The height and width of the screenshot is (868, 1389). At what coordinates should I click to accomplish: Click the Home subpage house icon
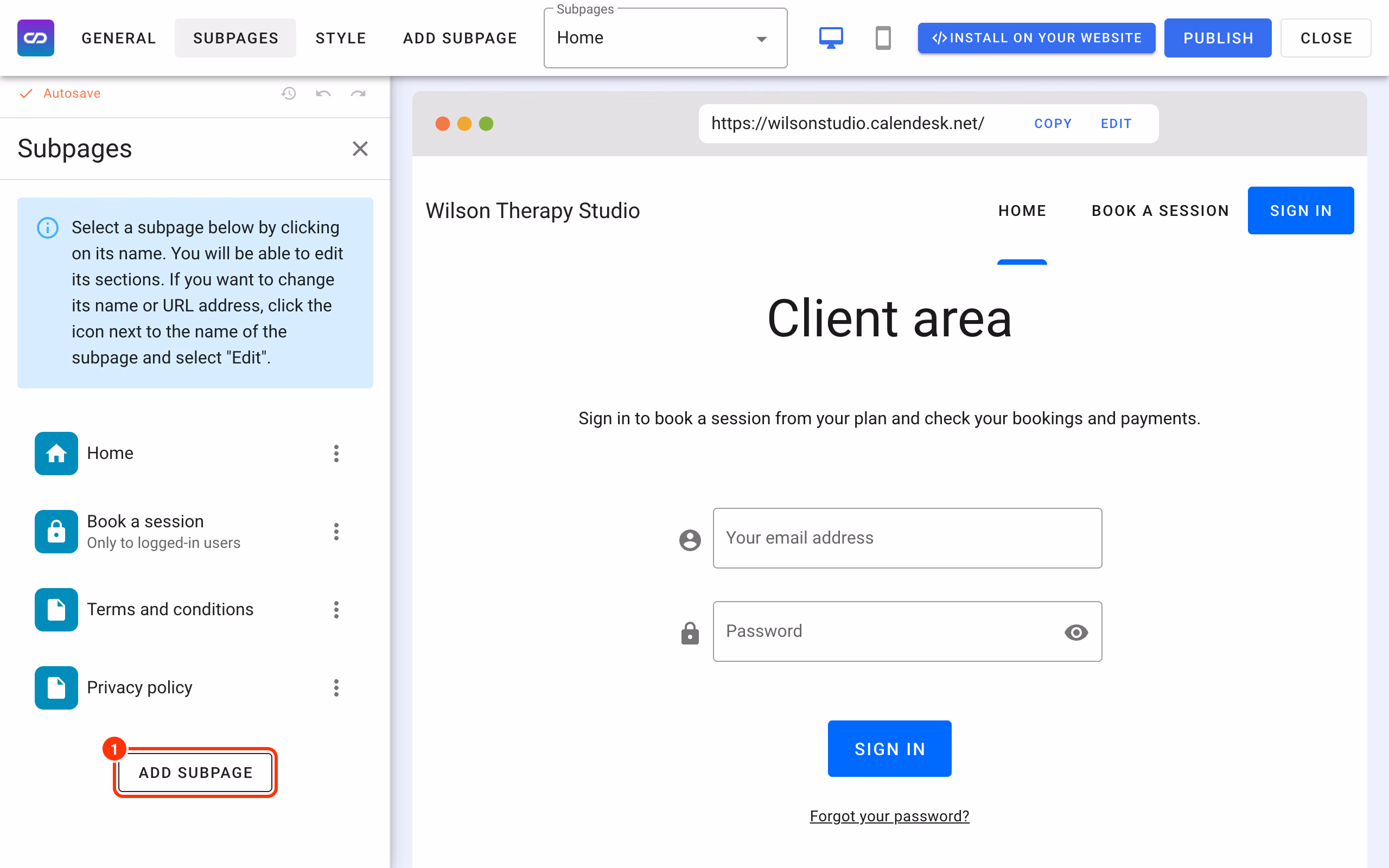(x=56, y=454)
